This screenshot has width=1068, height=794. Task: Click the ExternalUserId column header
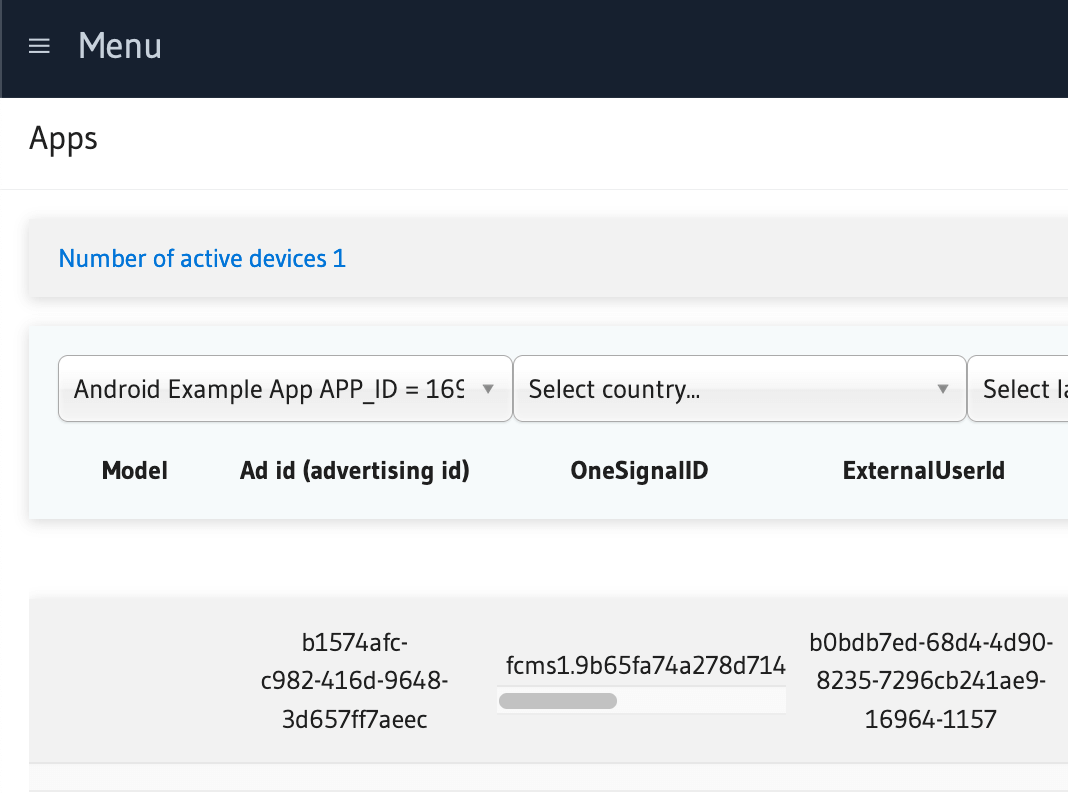tap(923, 471)
